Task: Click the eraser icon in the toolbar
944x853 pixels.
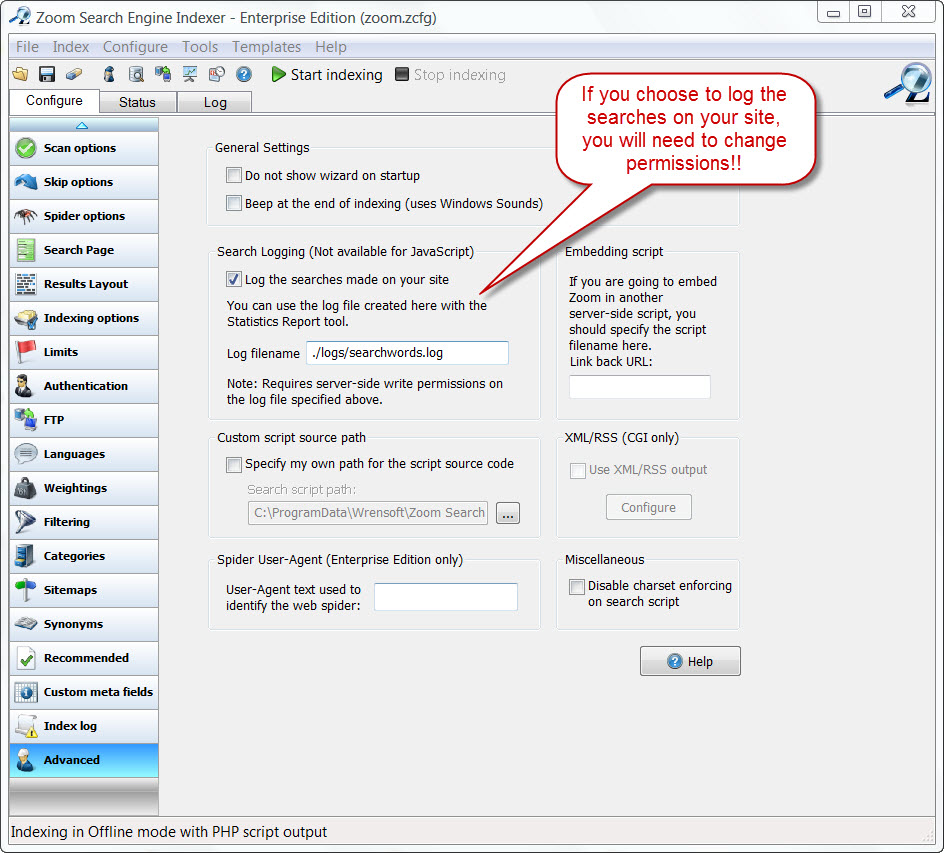Action: click(x=74, y=74)
